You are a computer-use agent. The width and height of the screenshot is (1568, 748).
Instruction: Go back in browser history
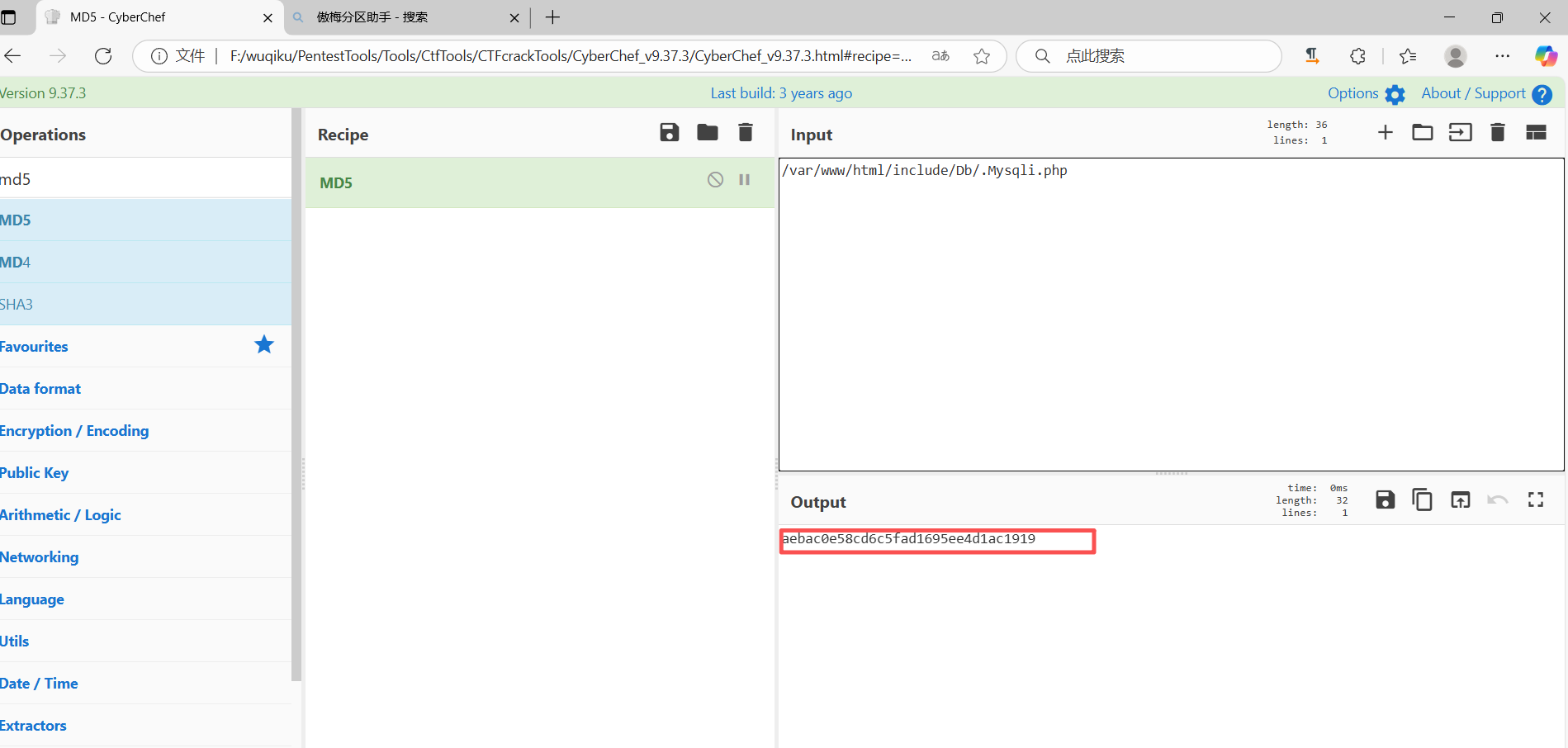pos(13,55)
